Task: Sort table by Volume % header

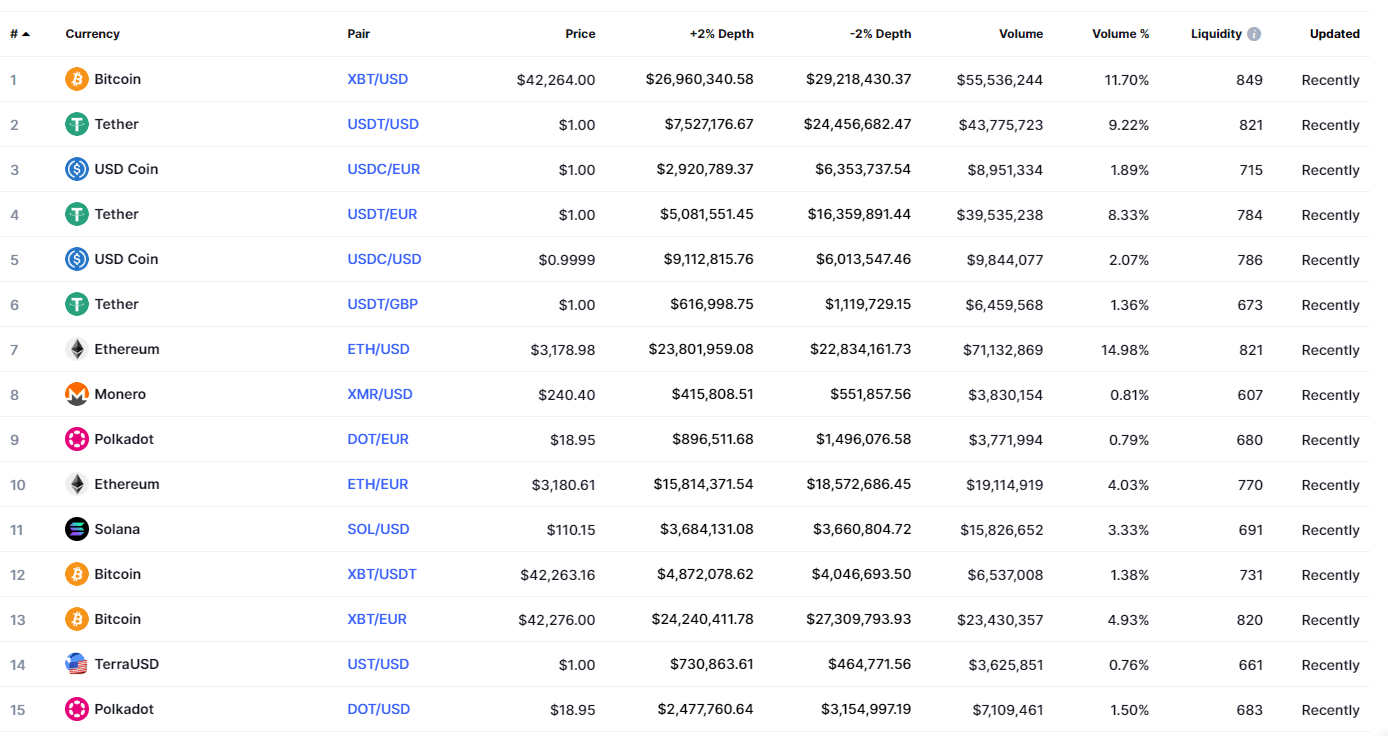Action: 1121,34
